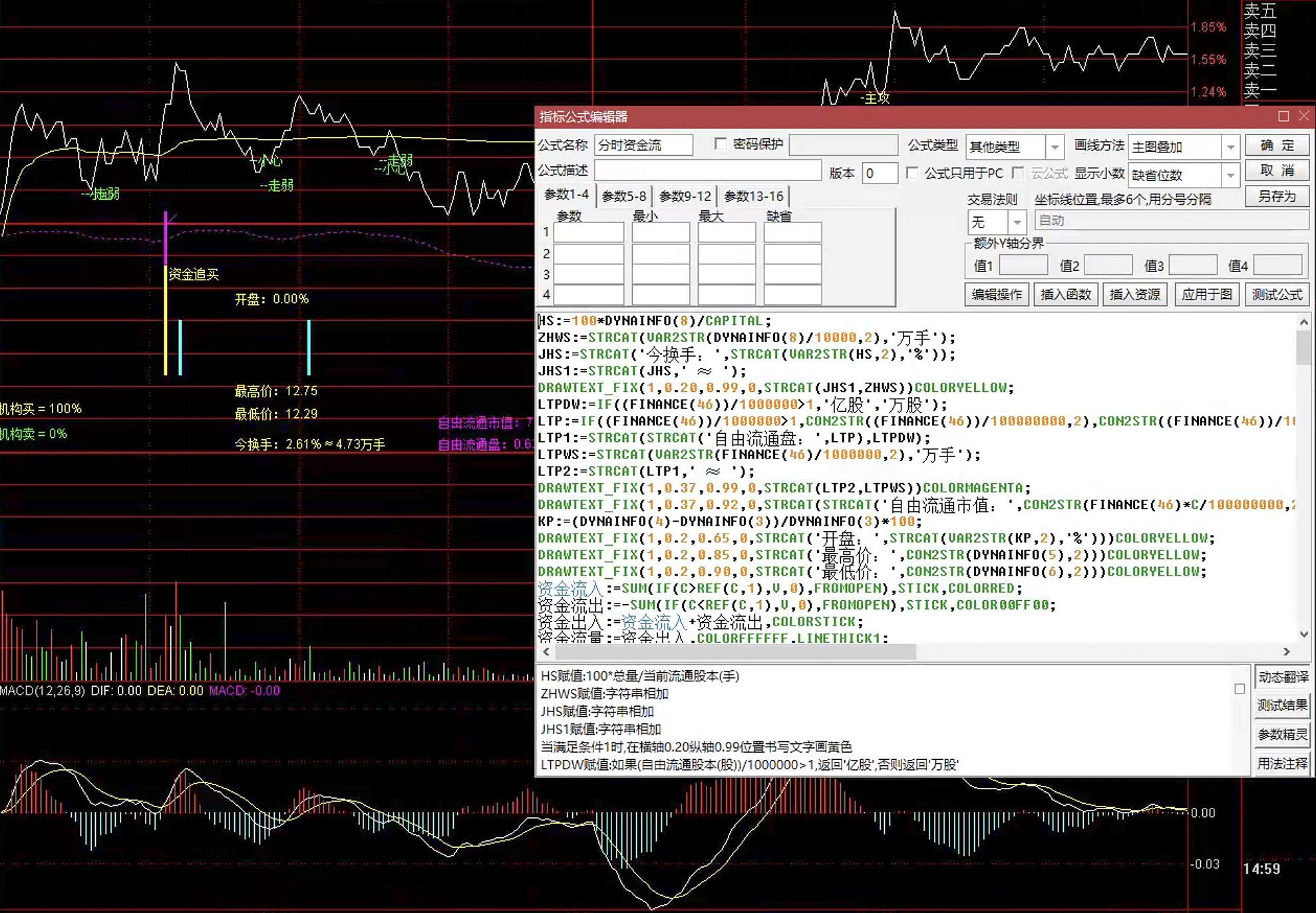Select the LTPDW赋值 translation line
This screenshot has height=913, width=1316.
[749, 765]
